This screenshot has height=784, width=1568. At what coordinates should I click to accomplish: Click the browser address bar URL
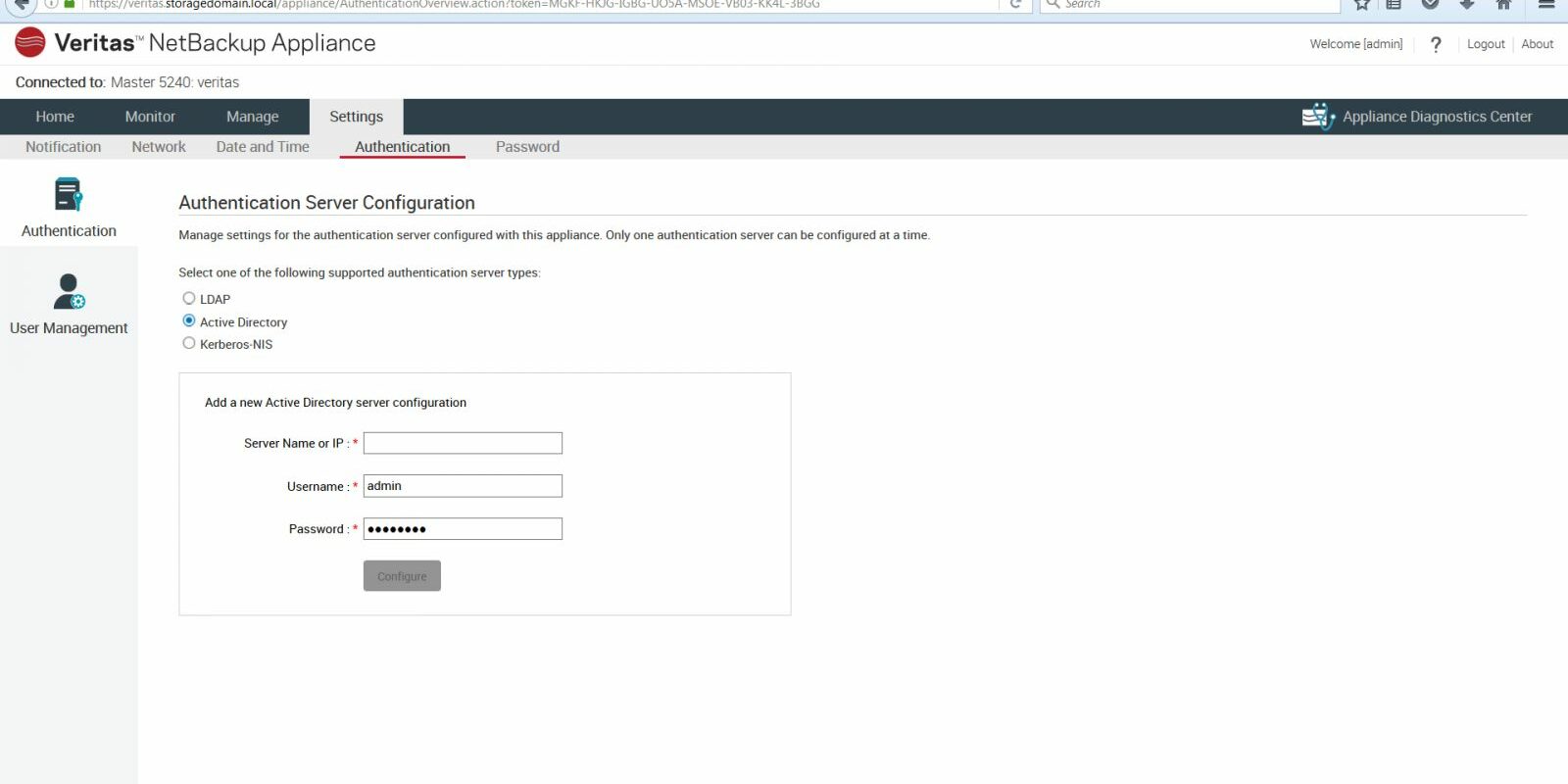(x=454, y=5)
